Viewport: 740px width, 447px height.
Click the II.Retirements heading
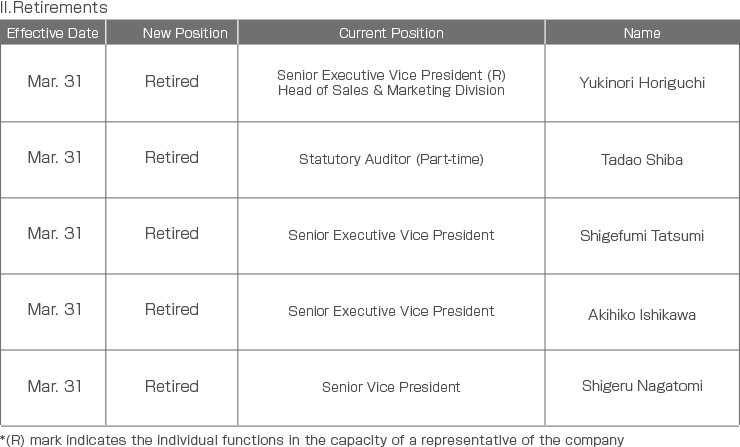click(x=54, y=8)
